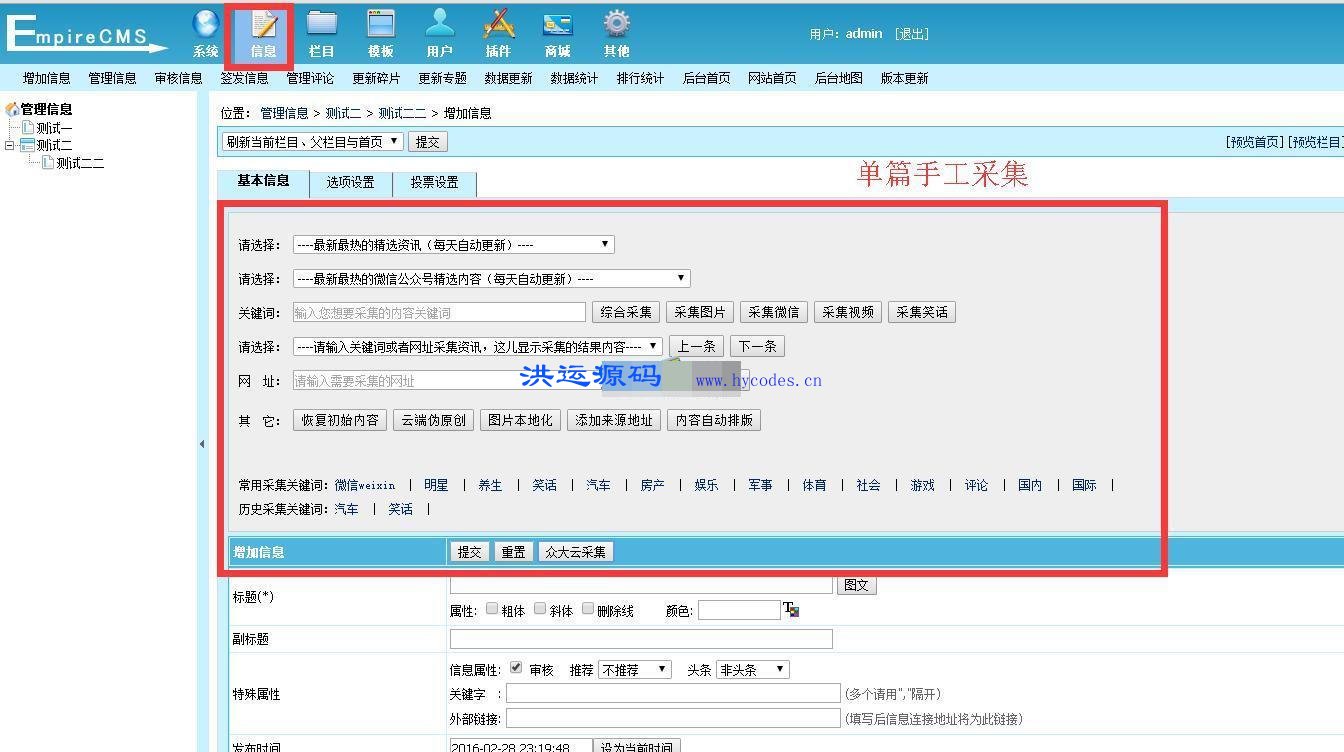Select 测试二二 in the tree

click(x=80, y=163)
